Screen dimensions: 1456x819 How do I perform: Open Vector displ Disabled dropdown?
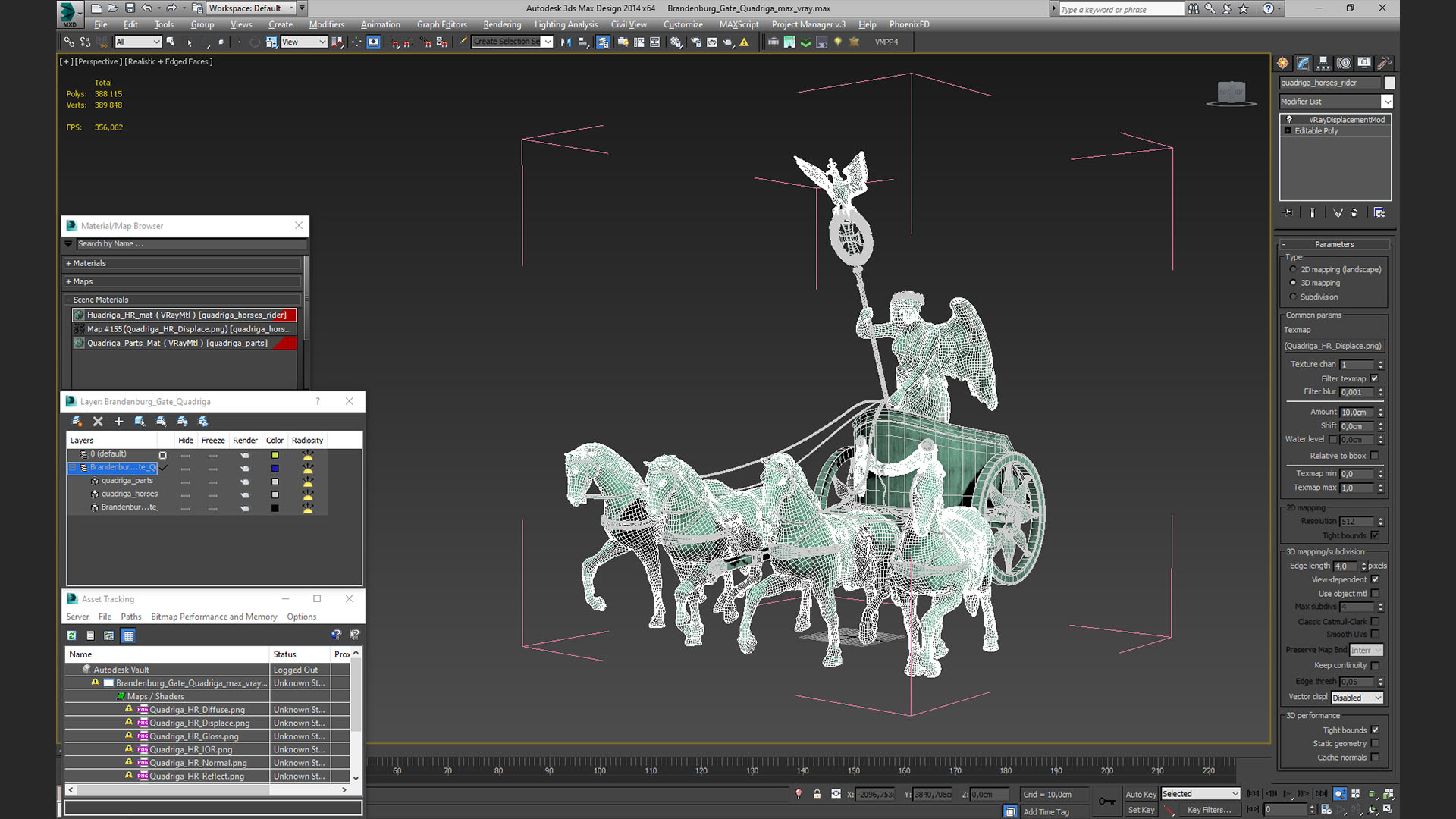click(x=1357, y=698)
